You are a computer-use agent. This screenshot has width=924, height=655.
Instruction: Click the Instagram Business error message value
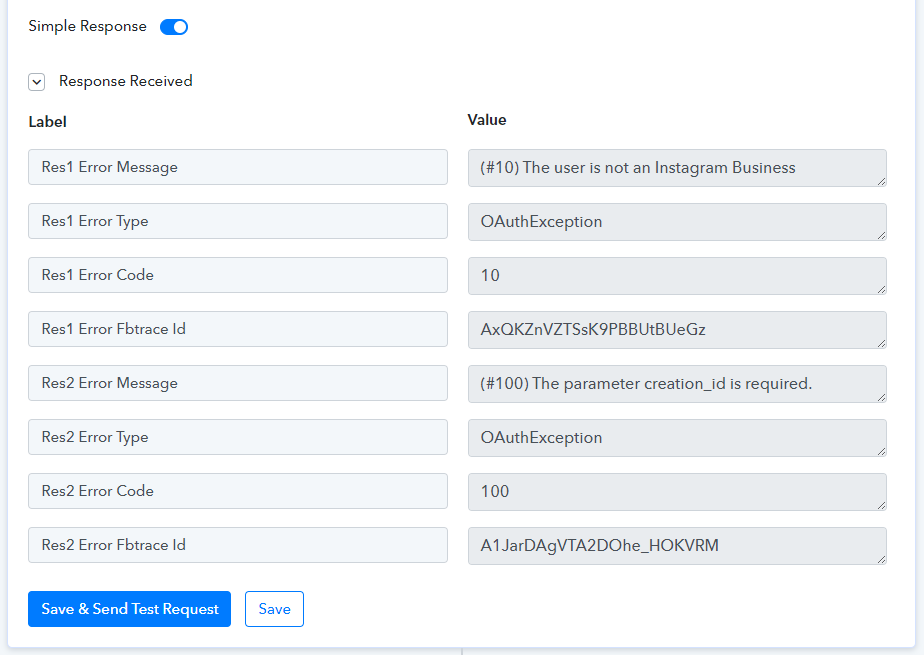(677, 168)
